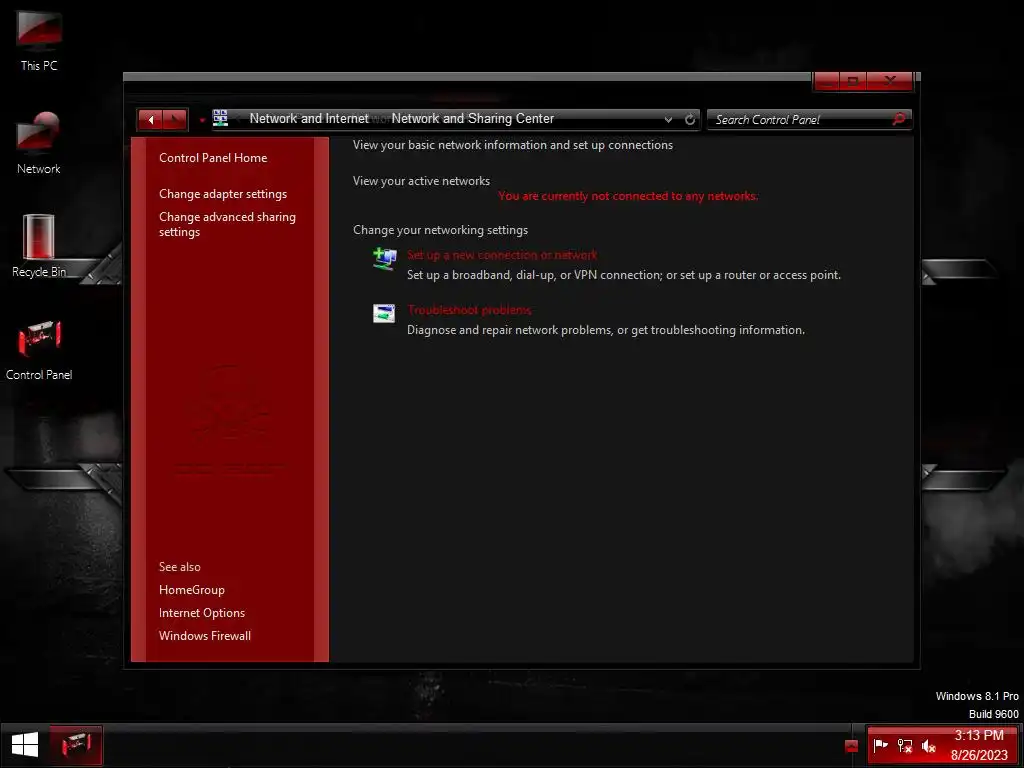Click the Search Control Panel field

click(x=808, y=120)
